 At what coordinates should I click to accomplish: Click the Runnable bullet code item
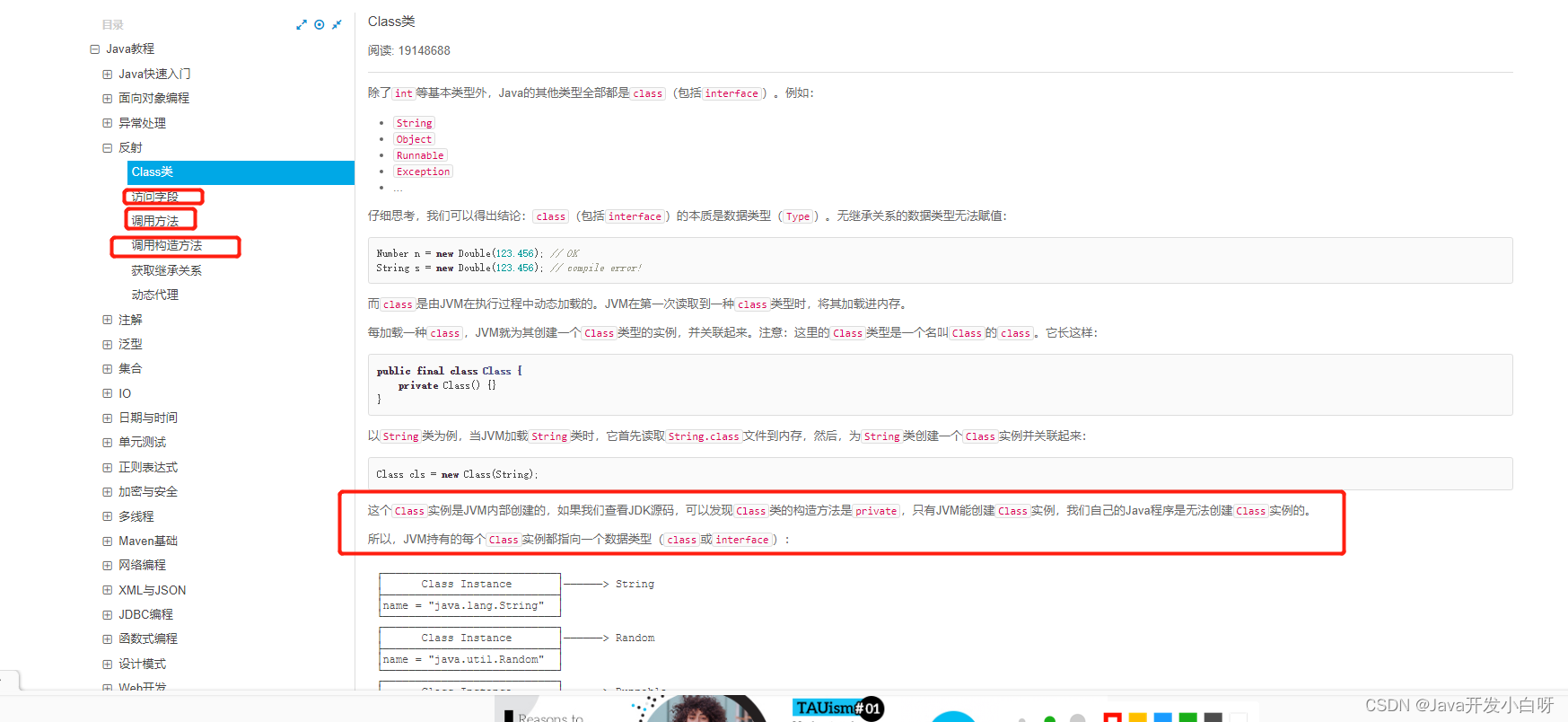pyautogui.click(x=420, y=155)
